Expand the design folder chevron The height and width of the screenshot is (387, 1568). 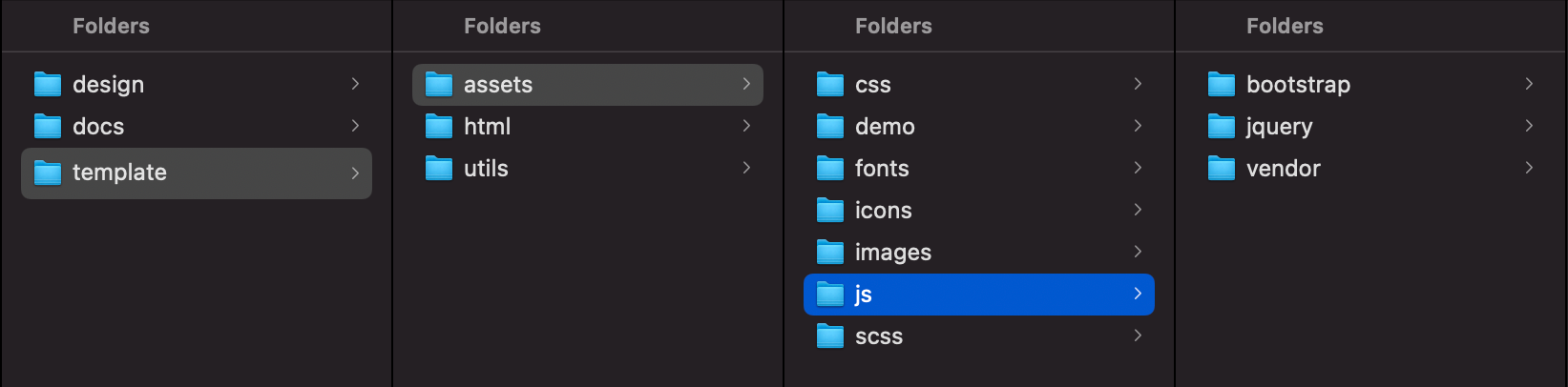pyautogui.click(x=355, y=84)
